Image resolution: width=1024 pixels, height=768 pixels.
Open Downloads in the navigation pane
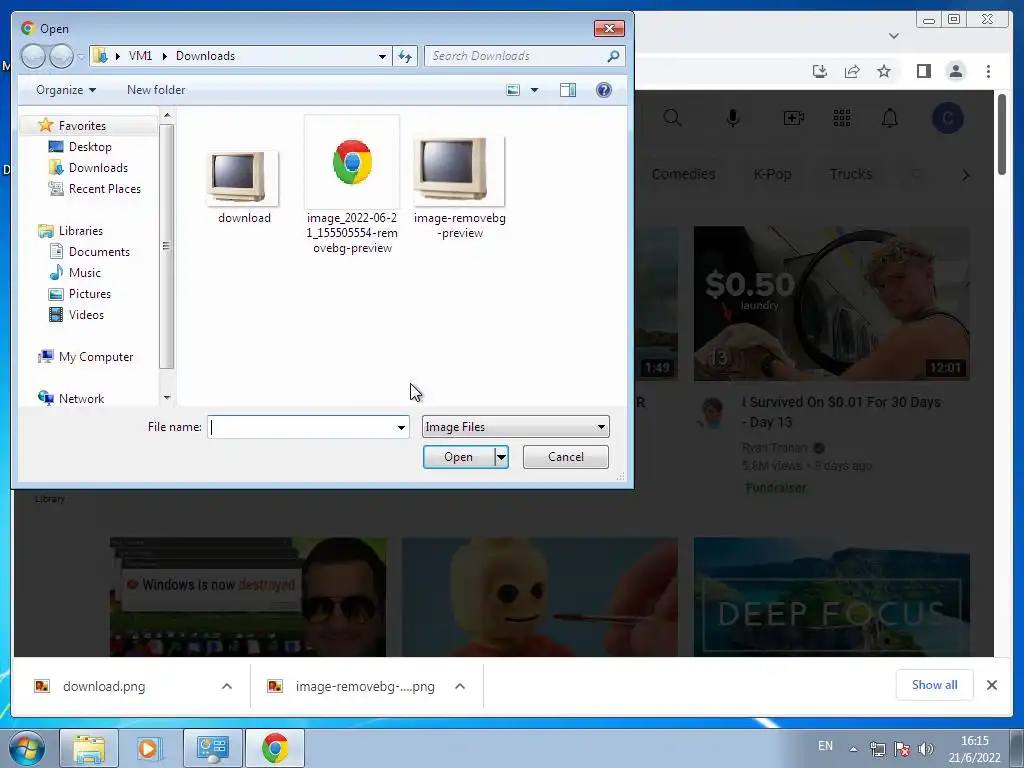click(98, 168)
